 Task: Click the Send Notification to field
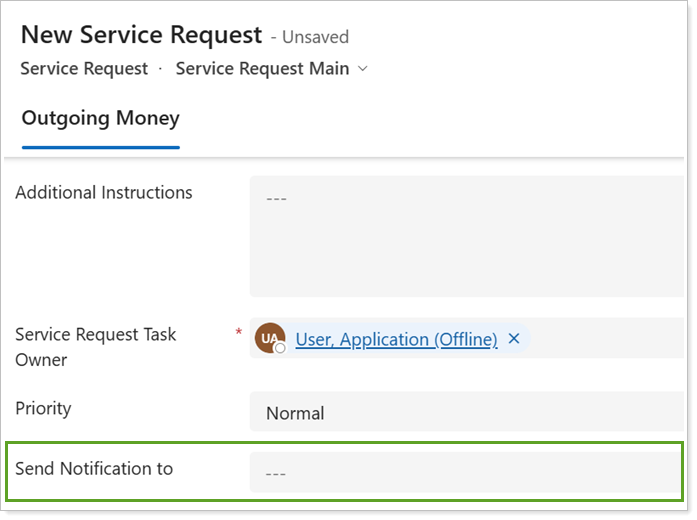coord(466,472)
